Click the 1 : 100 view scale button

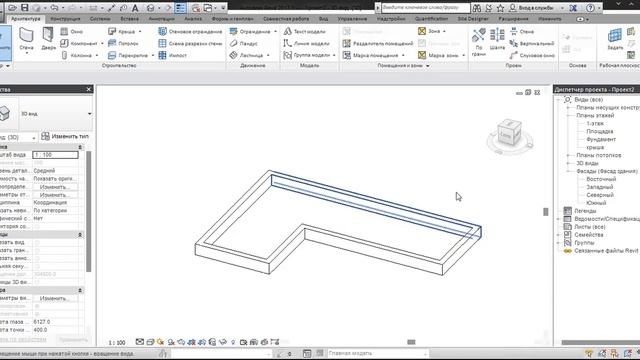click(x=117, y=342)
